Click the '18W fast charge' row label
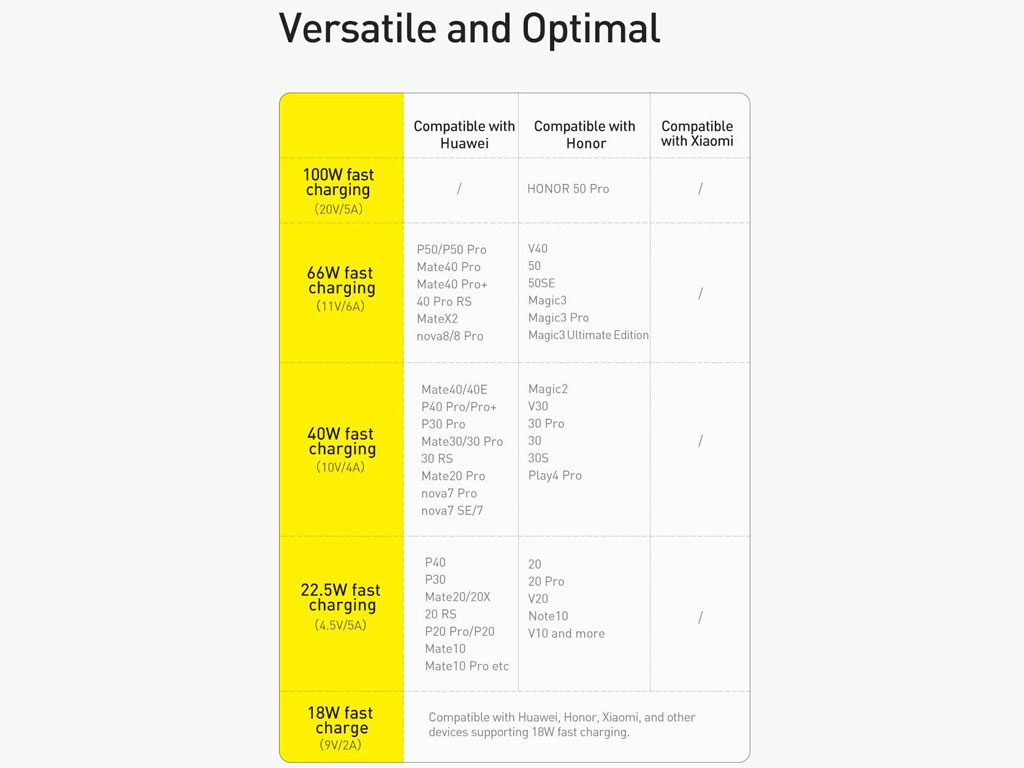This screenshot has width=1024, height=768. click(x=341, y=721)
